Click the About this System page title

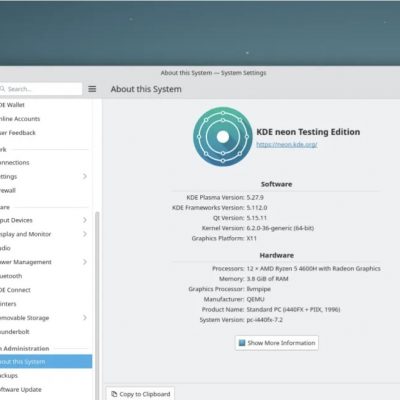pyautogui.click(x=146, y=89)
